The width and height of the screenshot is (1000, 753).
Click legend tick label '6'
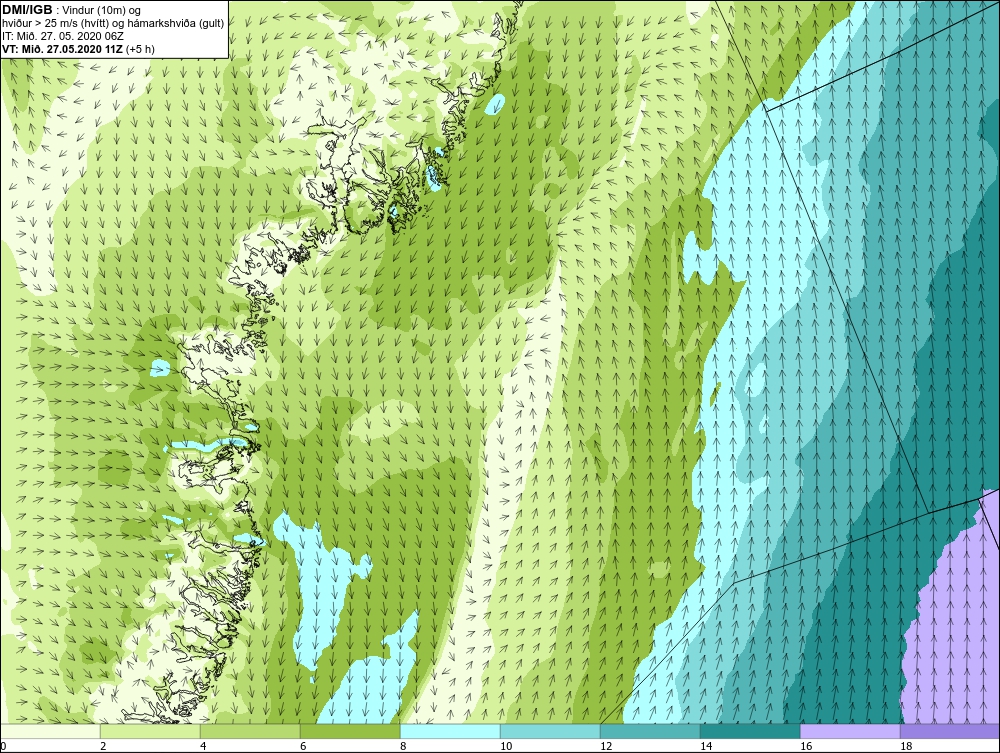pos(304,747)
